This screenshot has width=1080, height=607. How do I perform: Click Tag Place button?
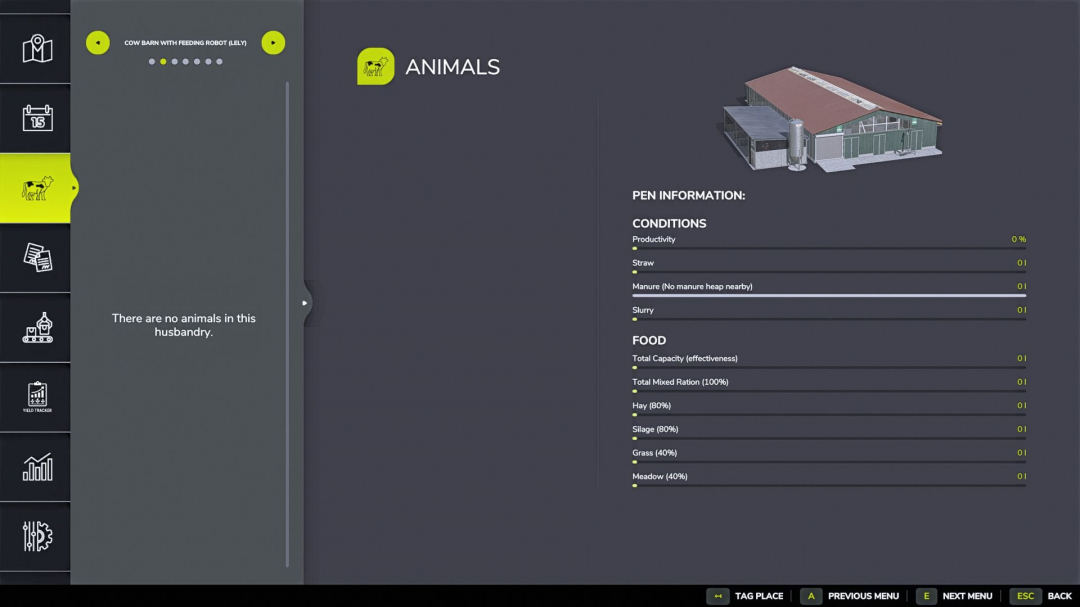click(745, 596)
